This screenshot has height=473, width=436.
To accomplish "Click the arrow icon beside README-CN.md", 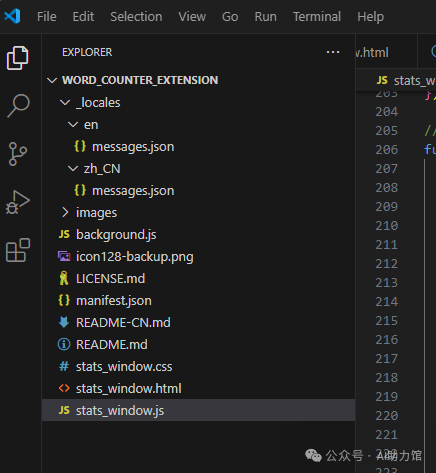I will [64, 322].
